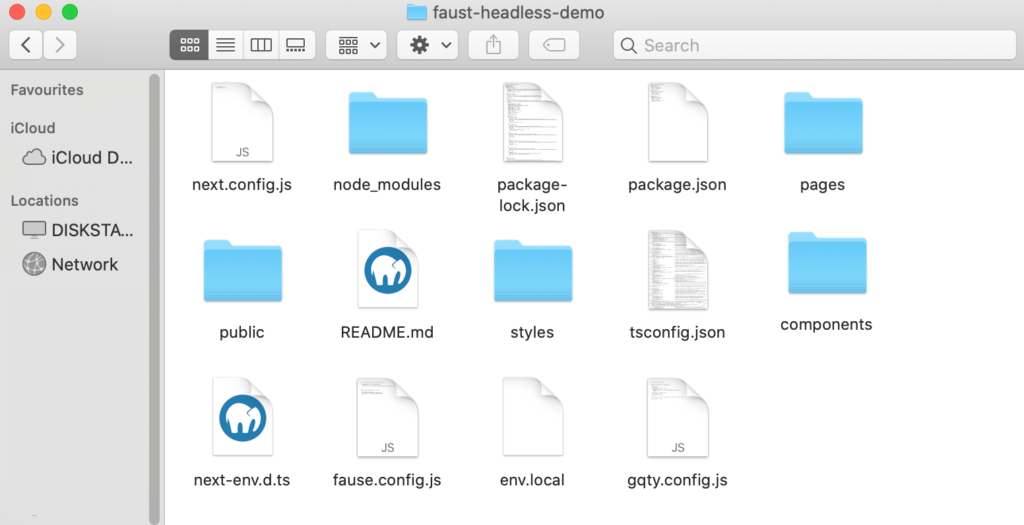1024x525 pixels.
Task: Click the Favourites sidebar heading
Action: pyautogui.click(x=47, y=90)
